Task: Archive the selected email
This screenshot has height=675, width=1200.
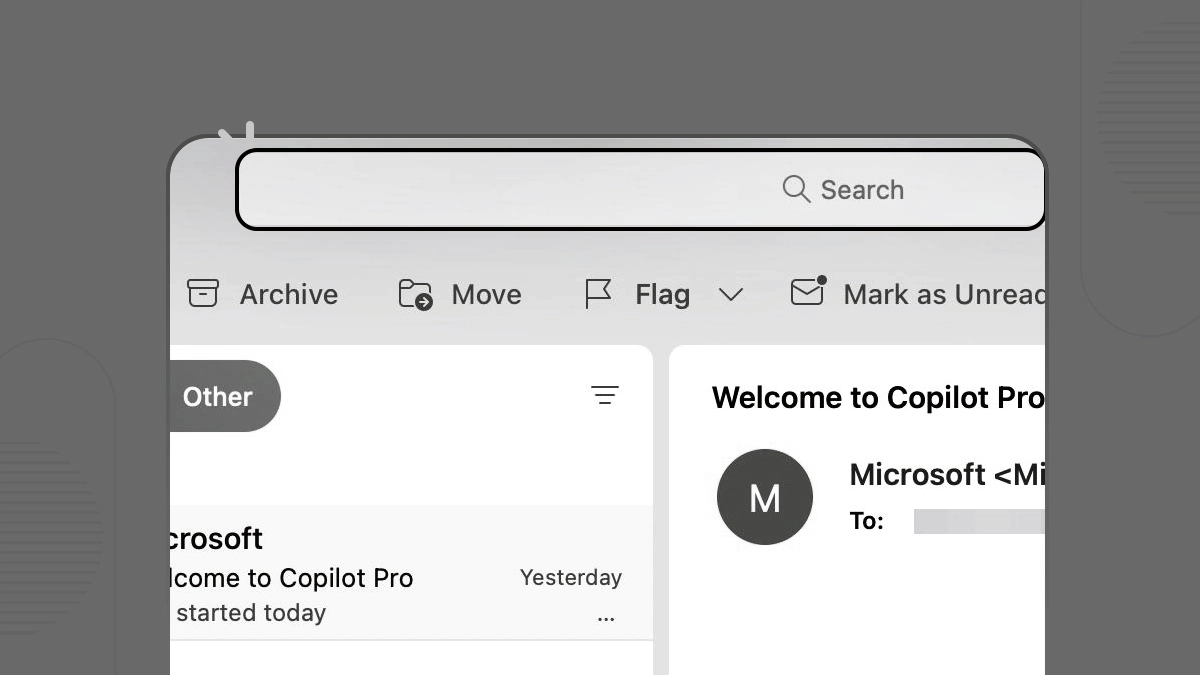Action: (263, 294)
